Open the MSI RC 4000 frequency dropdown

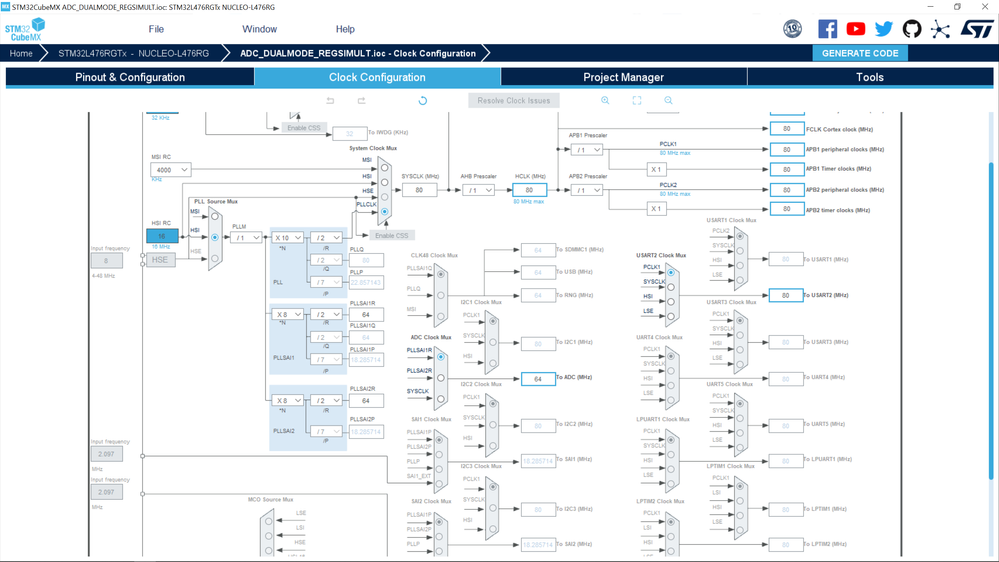tap(170, 169)
